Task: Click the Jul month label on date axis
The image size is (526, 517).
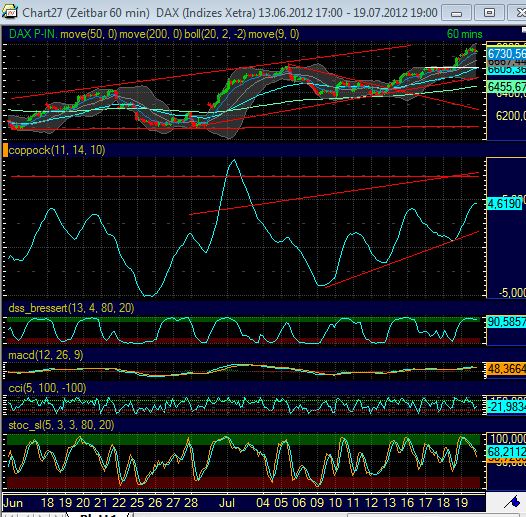Action: tap(227, 503)
